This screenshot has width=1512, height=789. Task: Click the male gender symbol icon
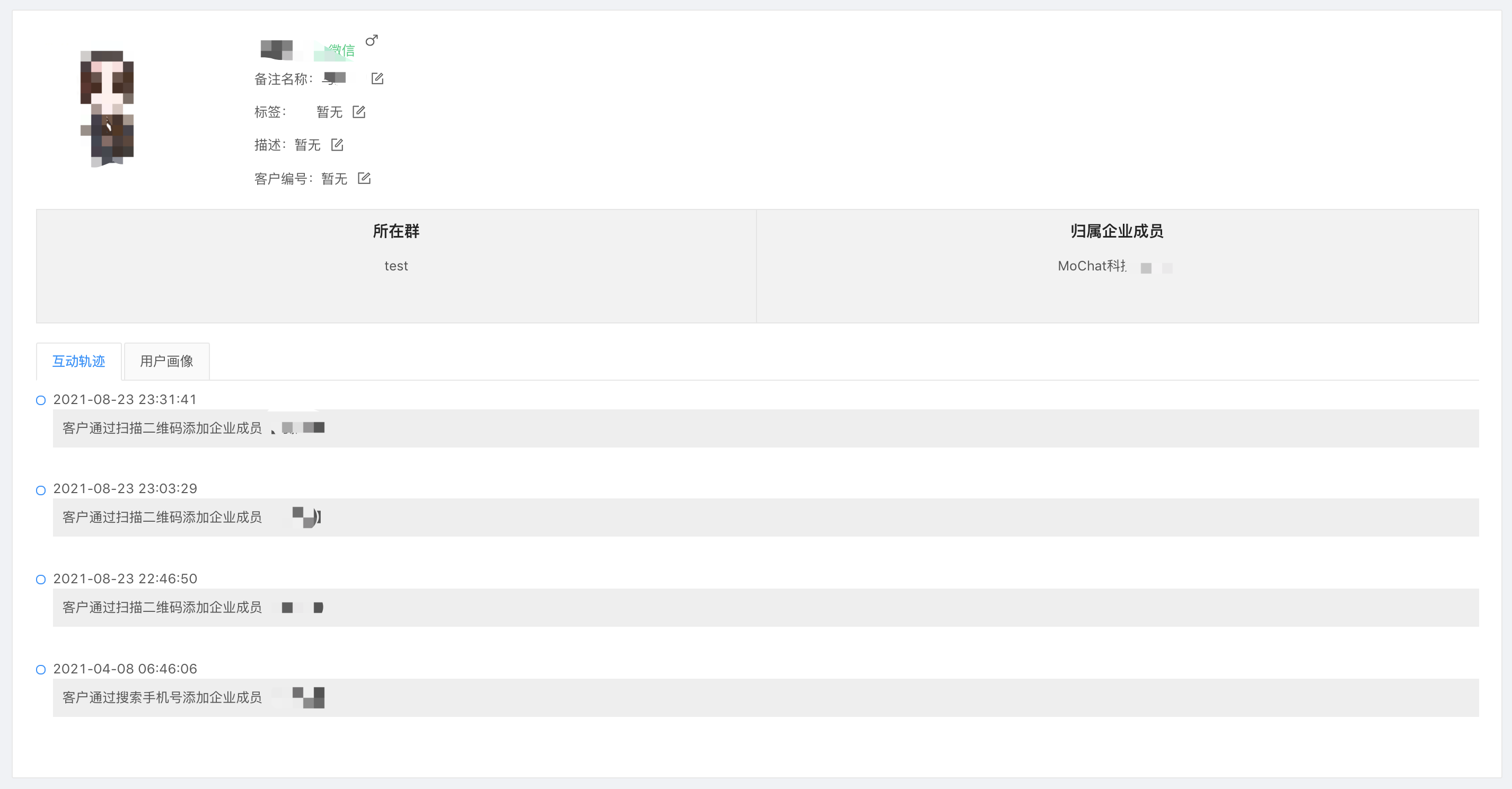372,40
